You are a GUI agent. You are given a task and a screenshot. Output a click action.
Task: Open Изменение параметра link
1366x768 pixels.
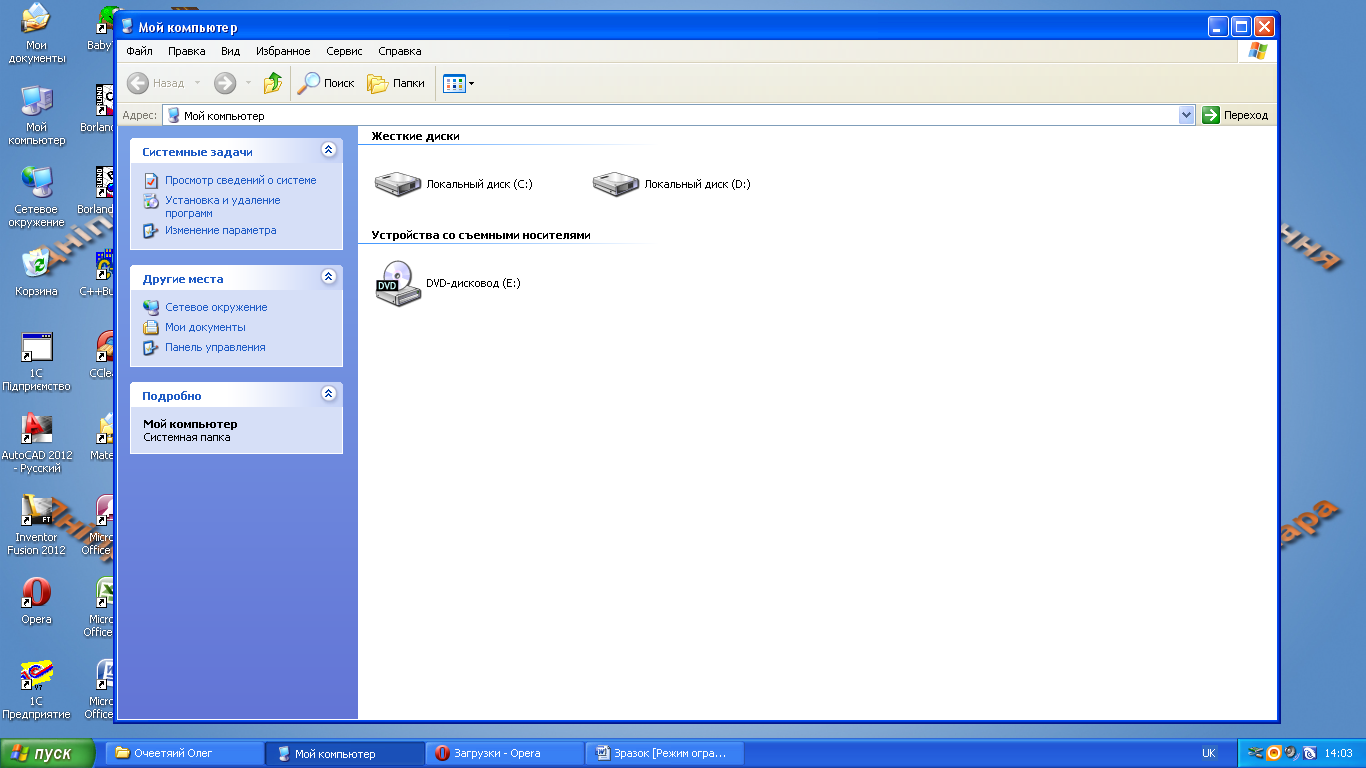click(x=221, y=230)
